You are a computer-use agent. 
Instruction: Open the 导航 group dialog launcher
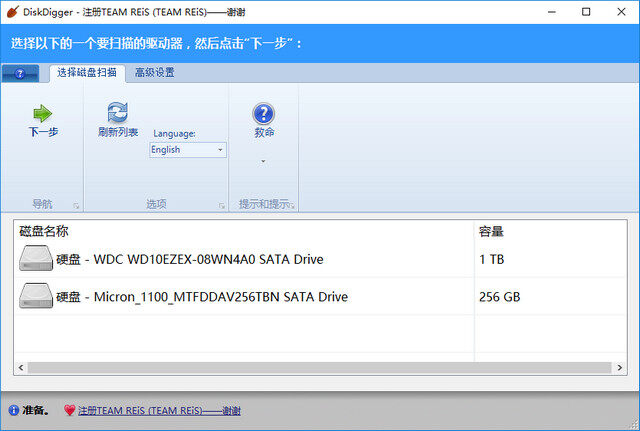point(76,206)
